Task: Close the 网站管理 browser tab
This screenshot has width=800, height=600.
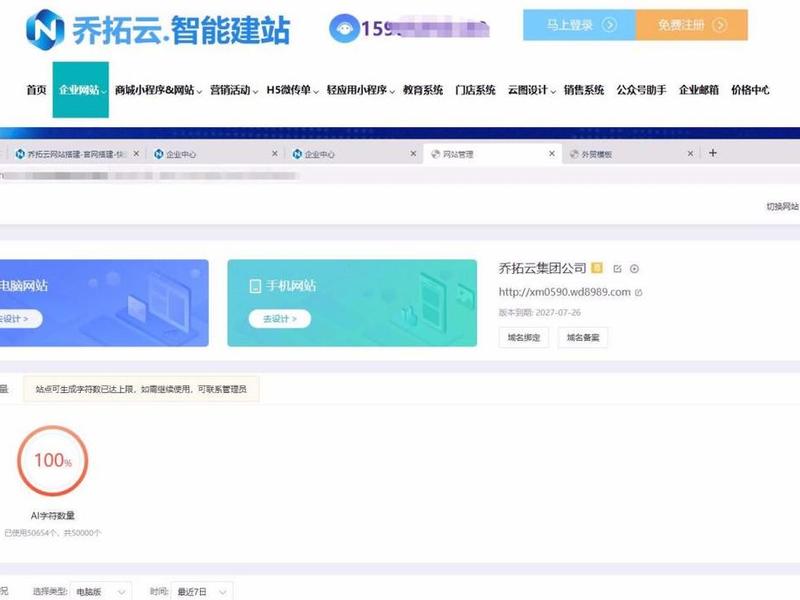Action: (552, 153)
